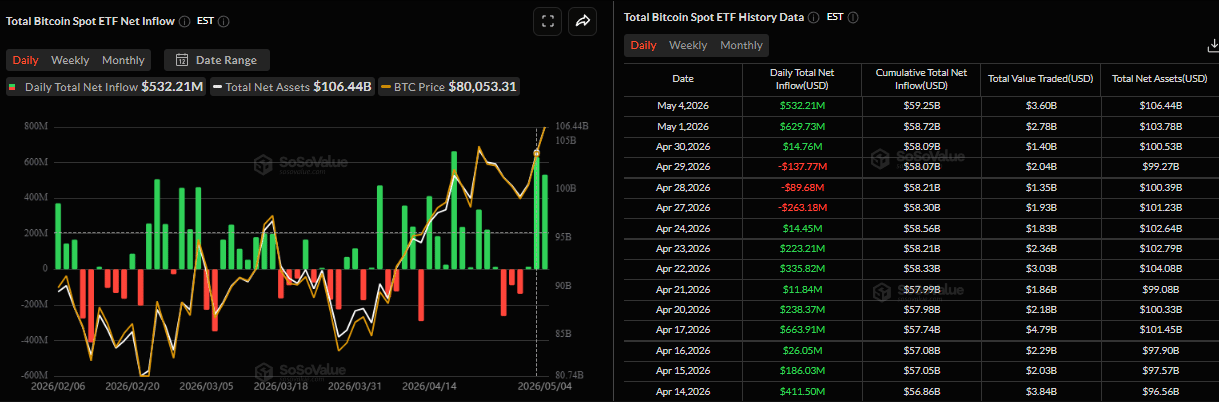1219x402 pixels.
Task: Select the Apr 22,2026 date cell
Action: [x=682, y=270]
